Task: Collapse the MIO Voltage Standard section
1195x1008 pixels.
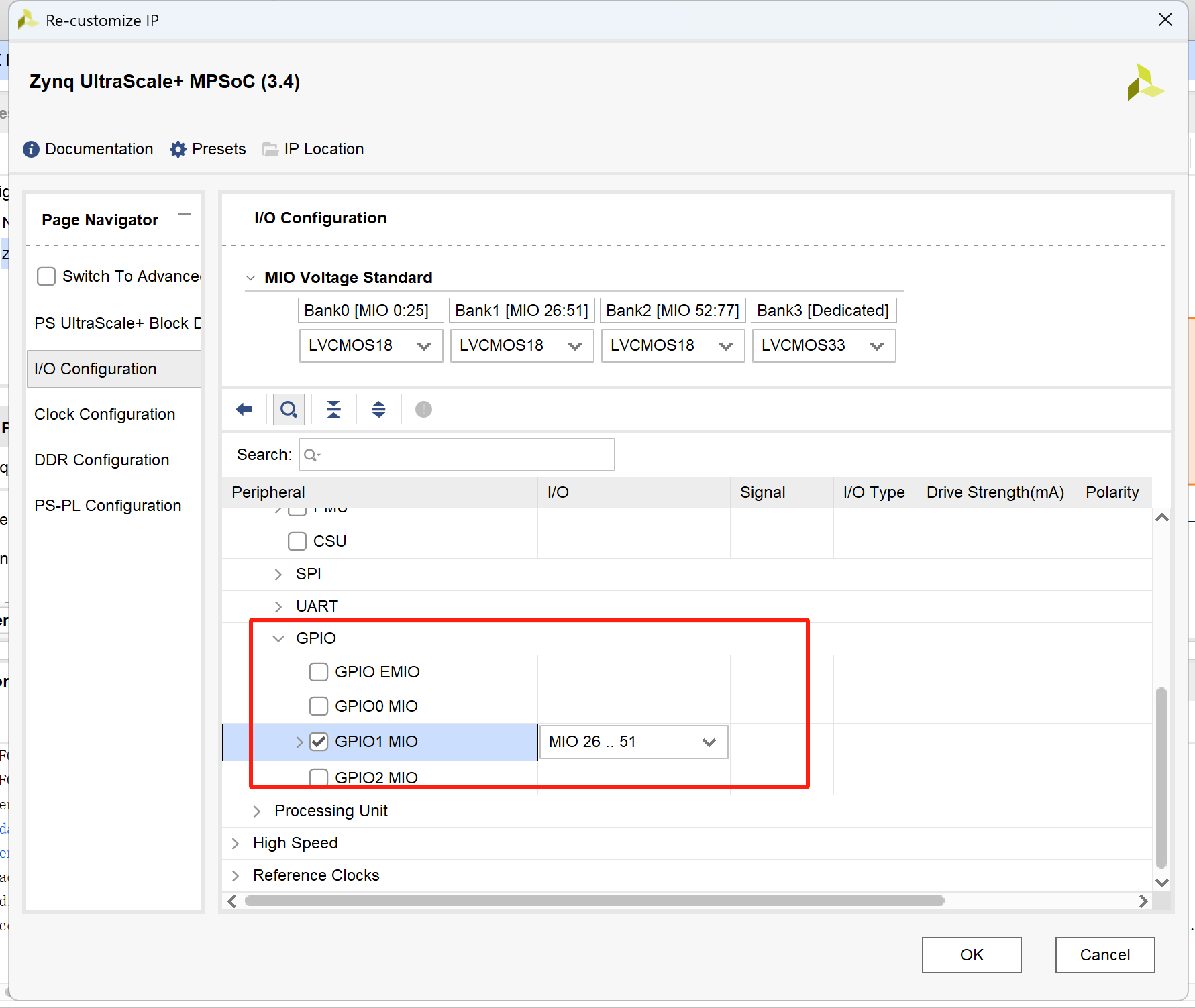Action: (x=250, y=278)
